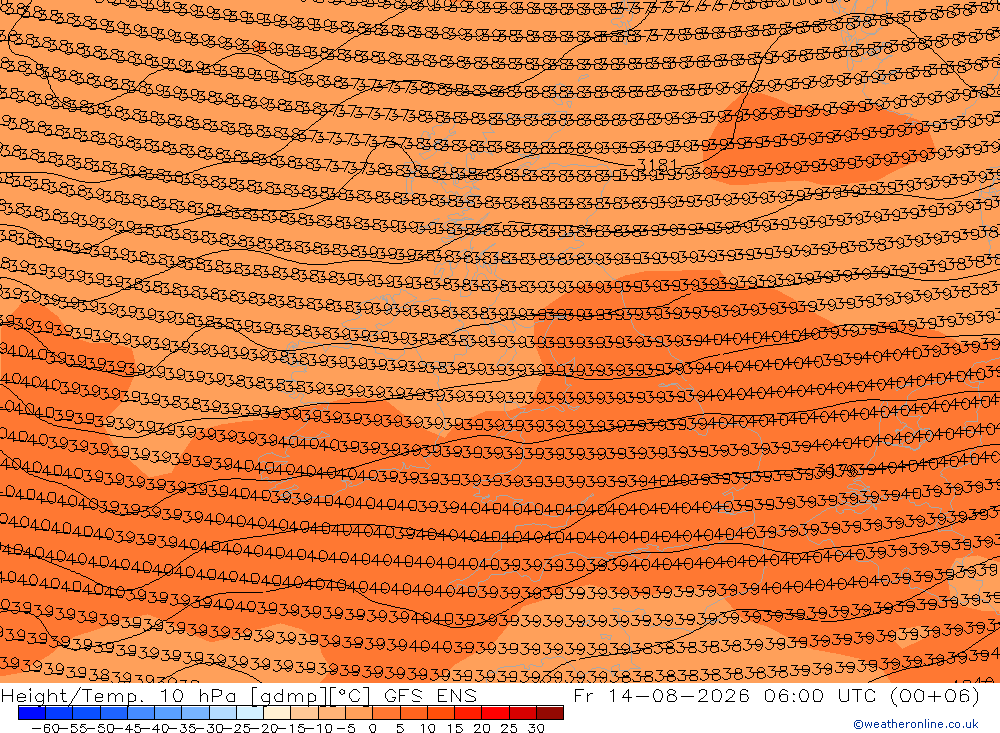Click the legend swatch between -60 and -55

(59, 713)
